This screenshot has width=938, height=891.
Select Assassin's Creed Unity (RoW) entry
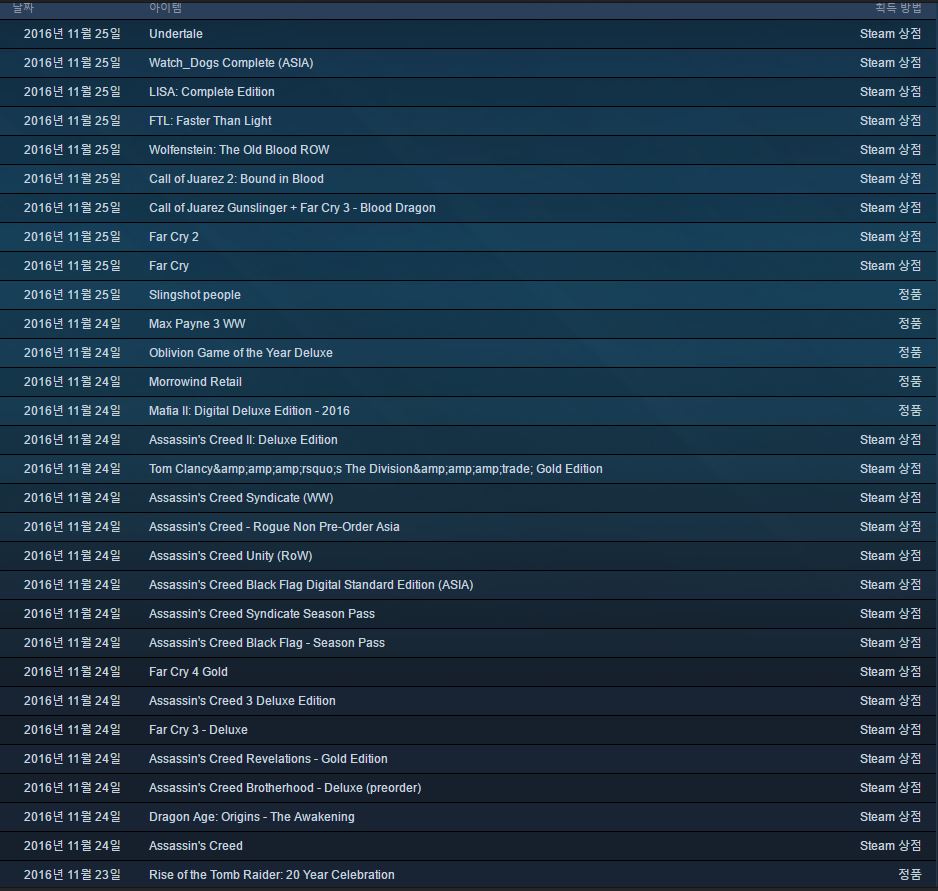click(231, 556)
